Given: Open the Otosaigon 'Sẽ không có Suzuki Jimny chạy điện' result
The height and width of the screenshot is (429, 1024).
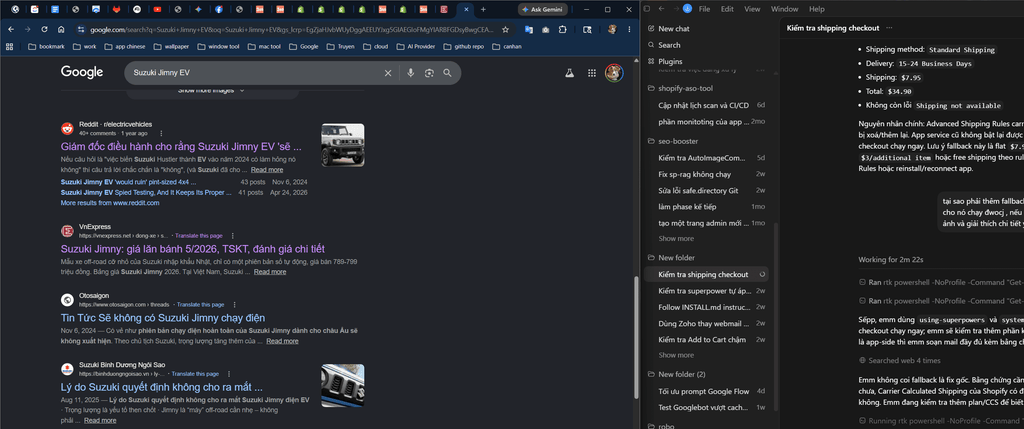Looking at the screenshot, I should [163, 318].
